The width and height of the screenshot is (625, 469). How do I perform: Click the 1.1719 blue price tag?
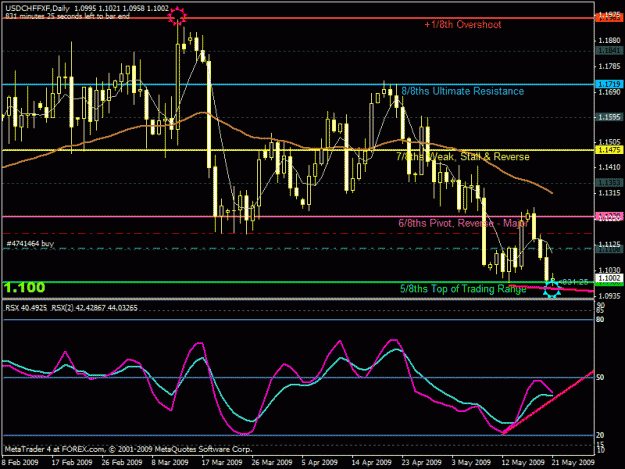point(609,84)
